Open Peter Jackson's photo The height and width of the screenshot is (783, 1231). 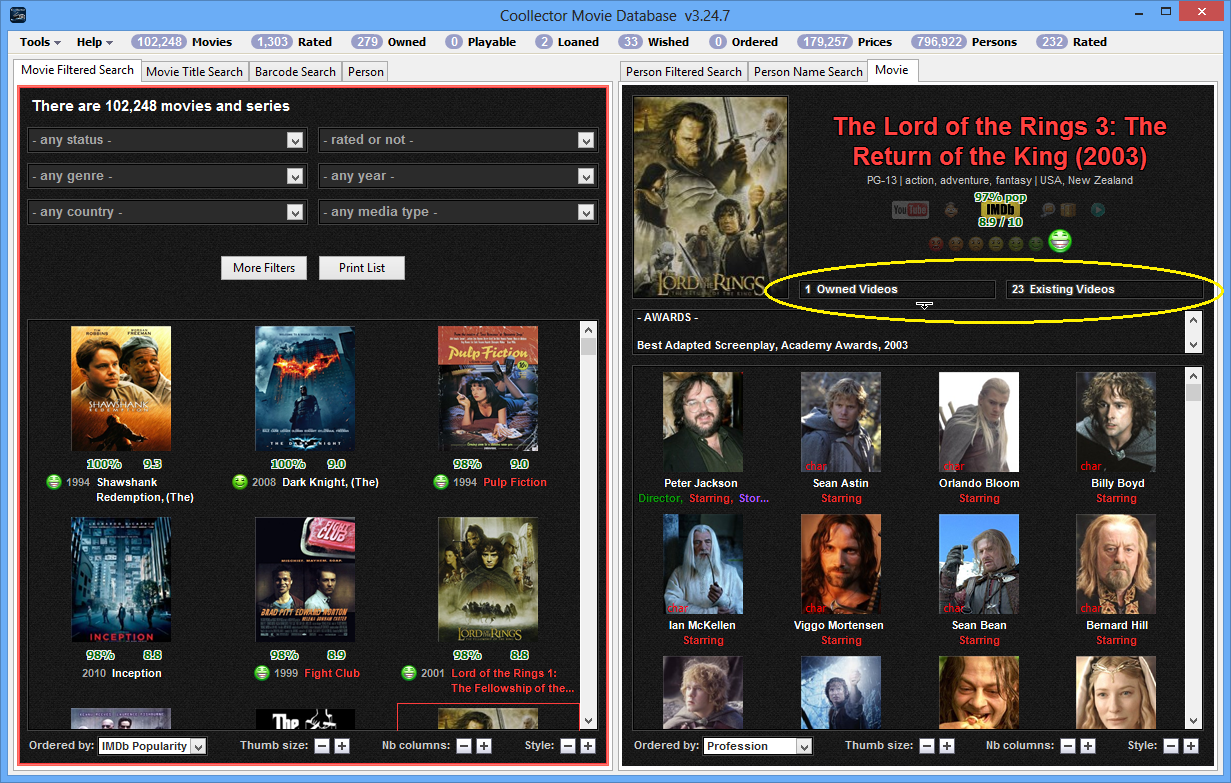click(x=702, y=422)
